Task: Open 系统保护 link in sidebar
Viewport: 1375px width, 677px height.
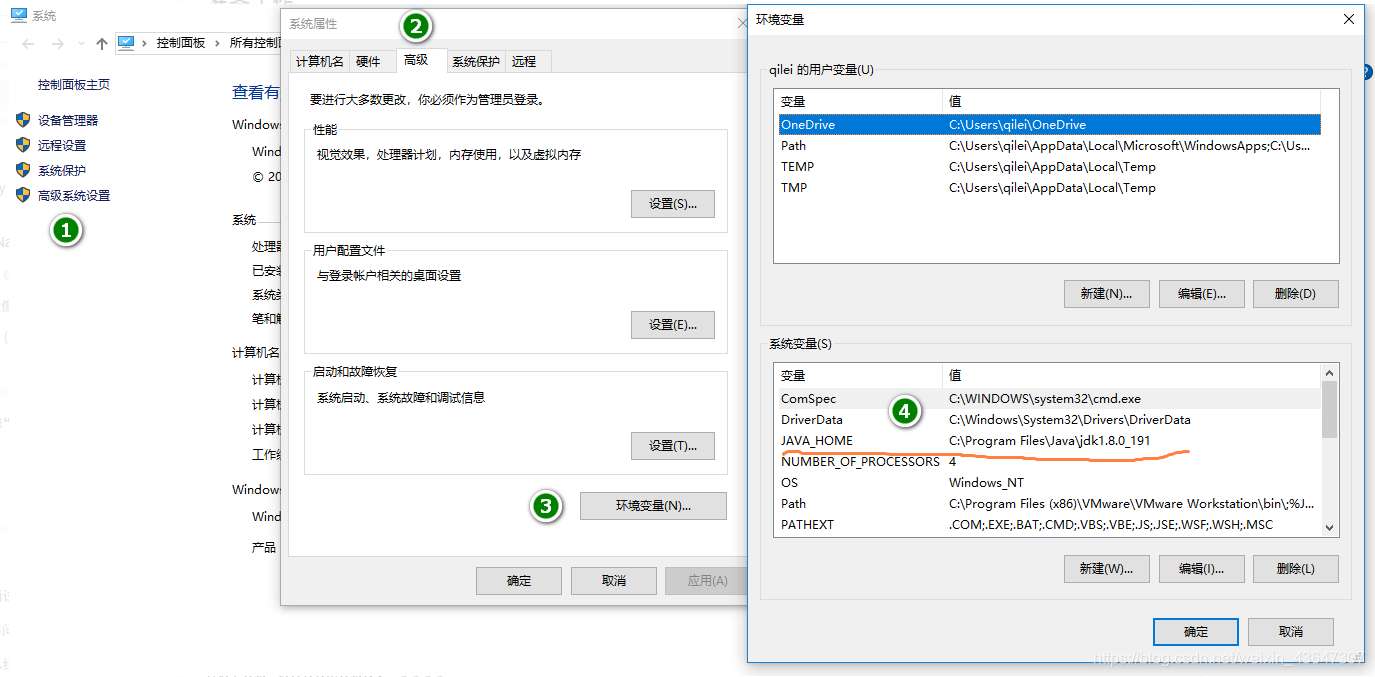Action: (x=62, y=170)
